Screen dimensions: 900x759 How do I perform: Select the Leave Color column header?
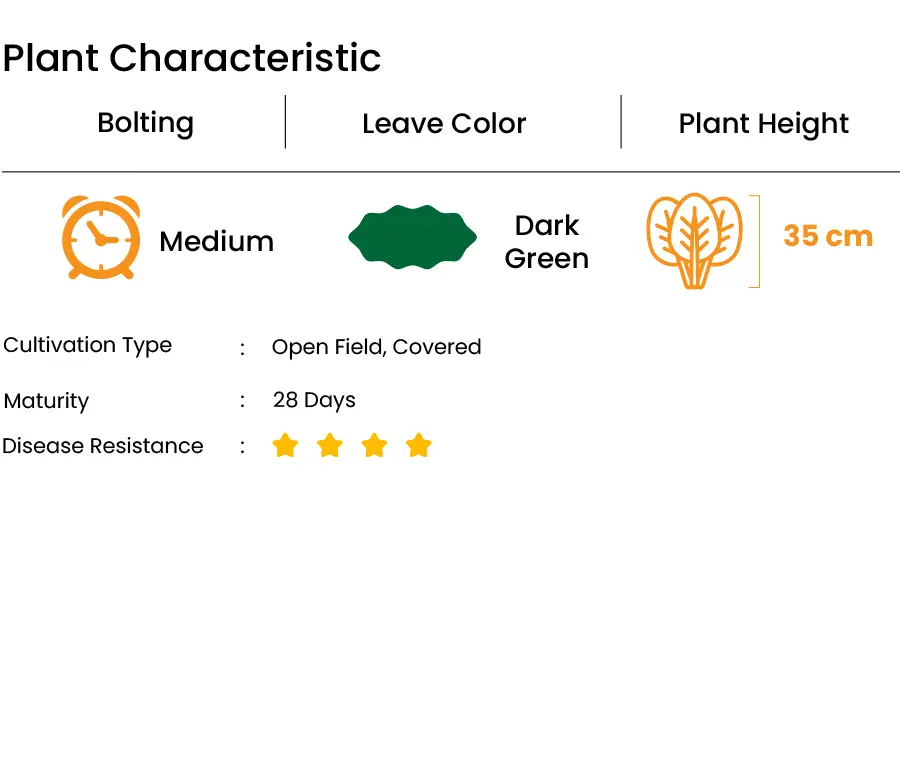pos(444,123)
